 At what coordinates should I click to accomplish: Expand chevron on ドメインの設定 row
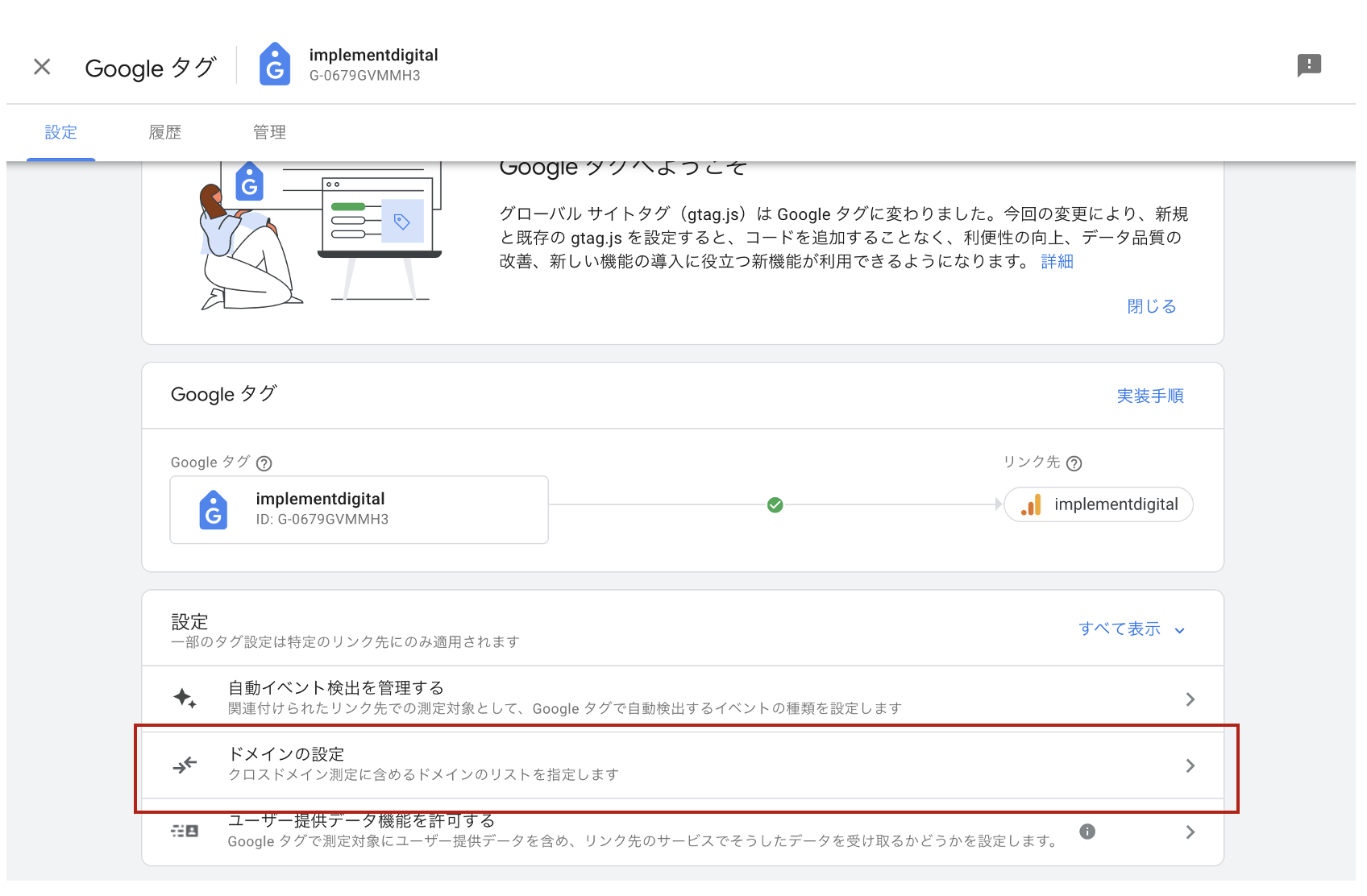1190,765
